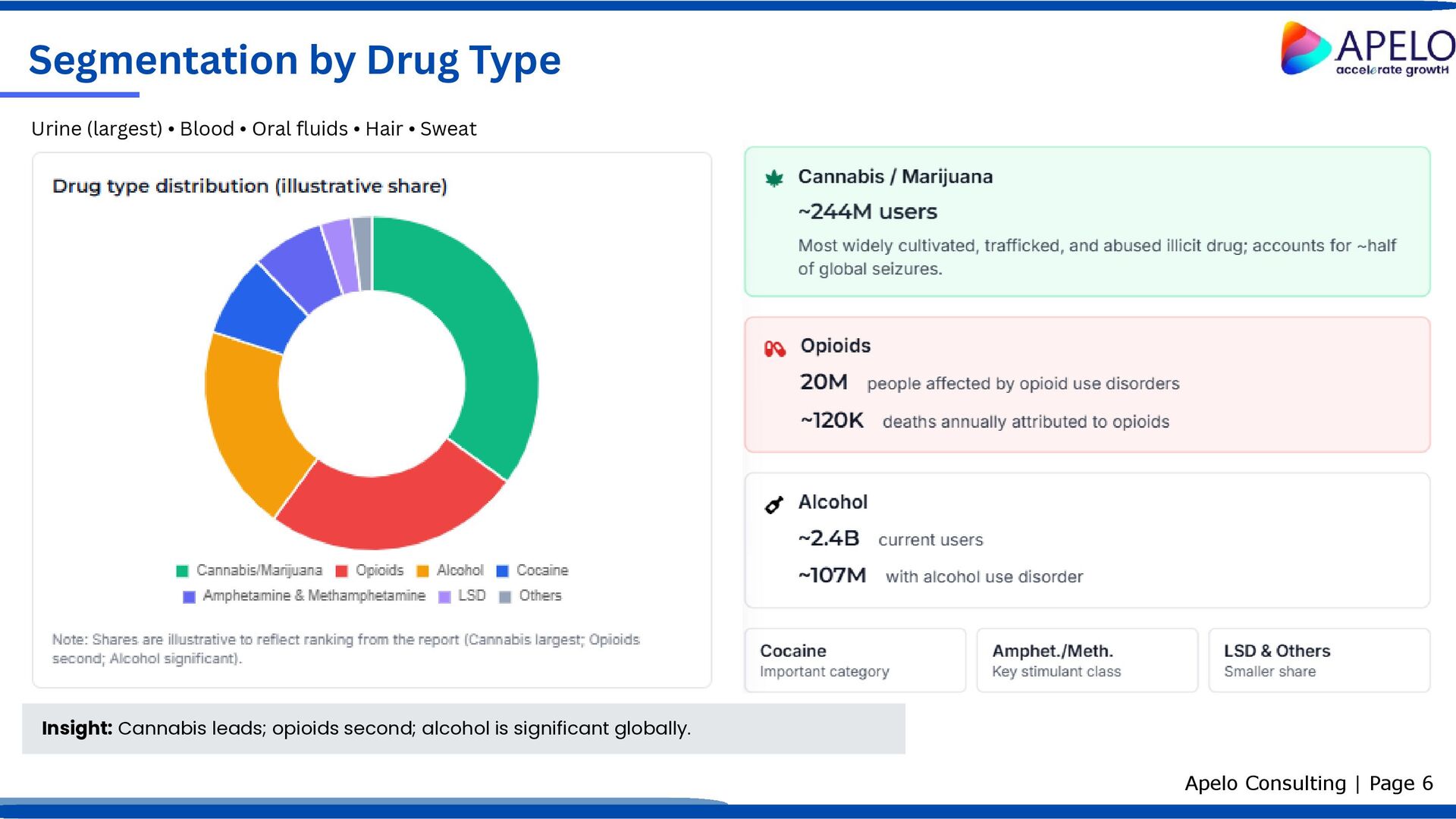Click the Apelo logo icon
The image size is (1456, 819).
1304,49
